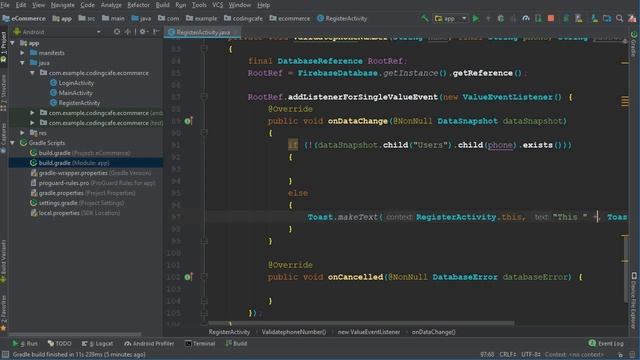Click the Project panel horizontal scrollbar

[76, 333]
